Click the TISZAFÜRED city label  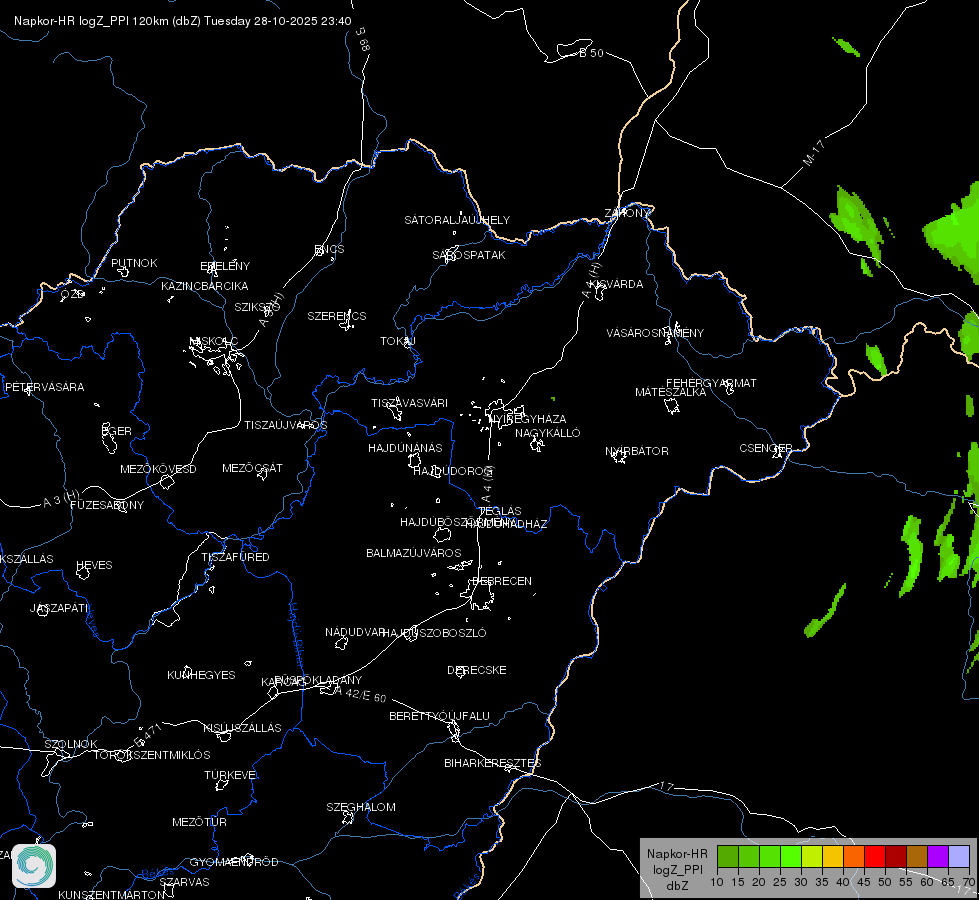click(235, 556)
